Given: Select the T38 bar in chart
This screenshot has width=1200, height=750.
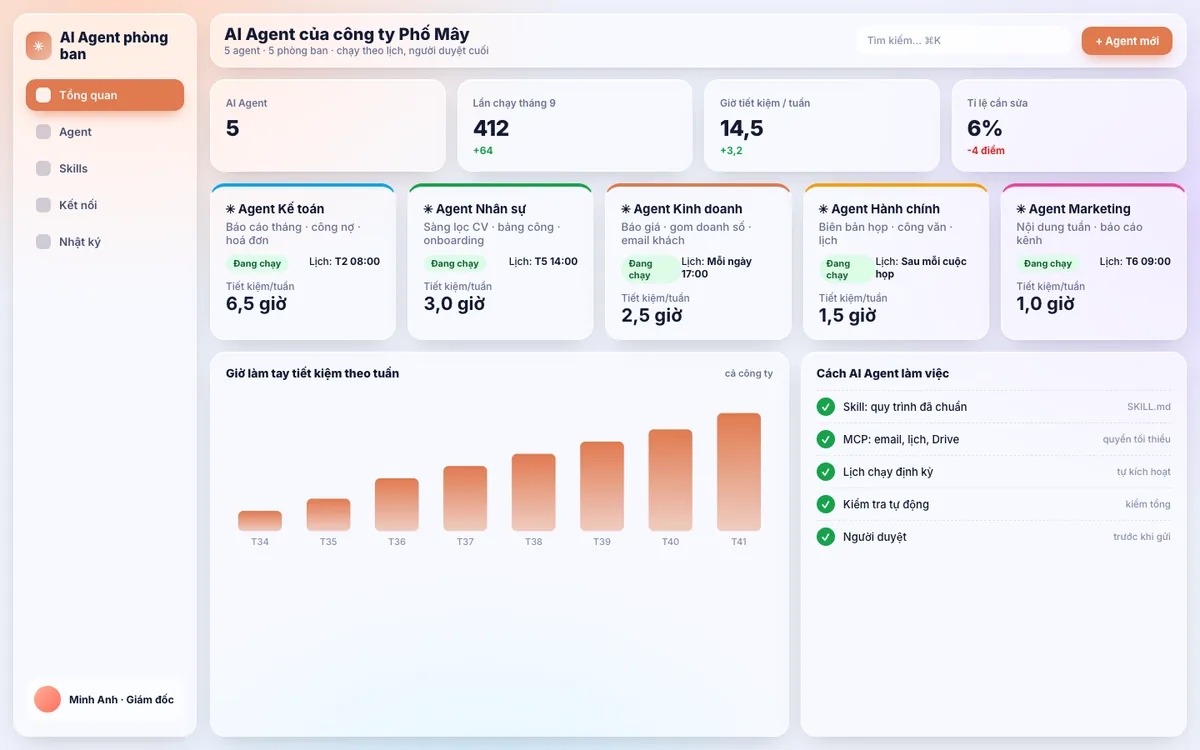Looking at the screenshot, I should (533, 492).
